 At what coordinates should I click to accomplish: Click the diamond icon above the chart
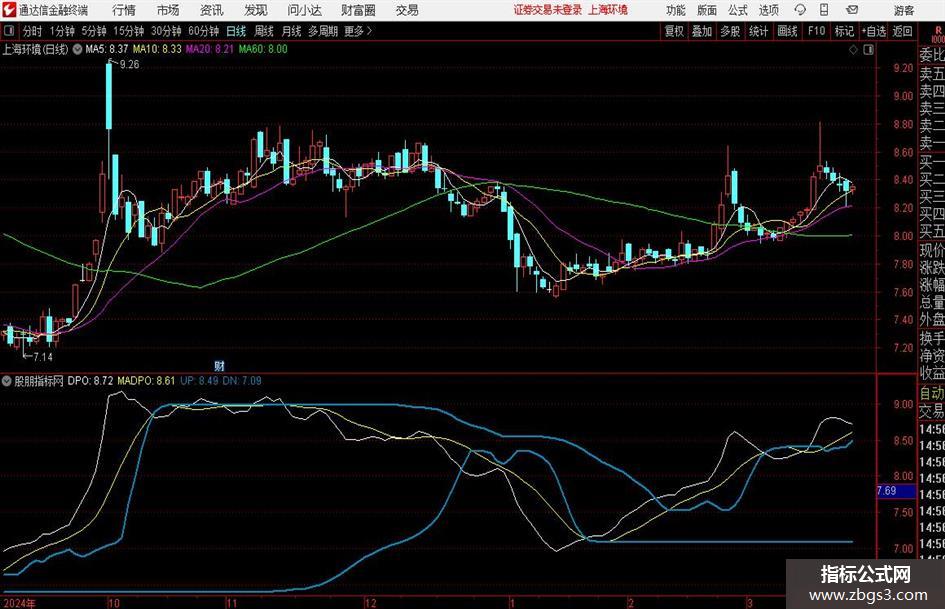coord(853,49)
